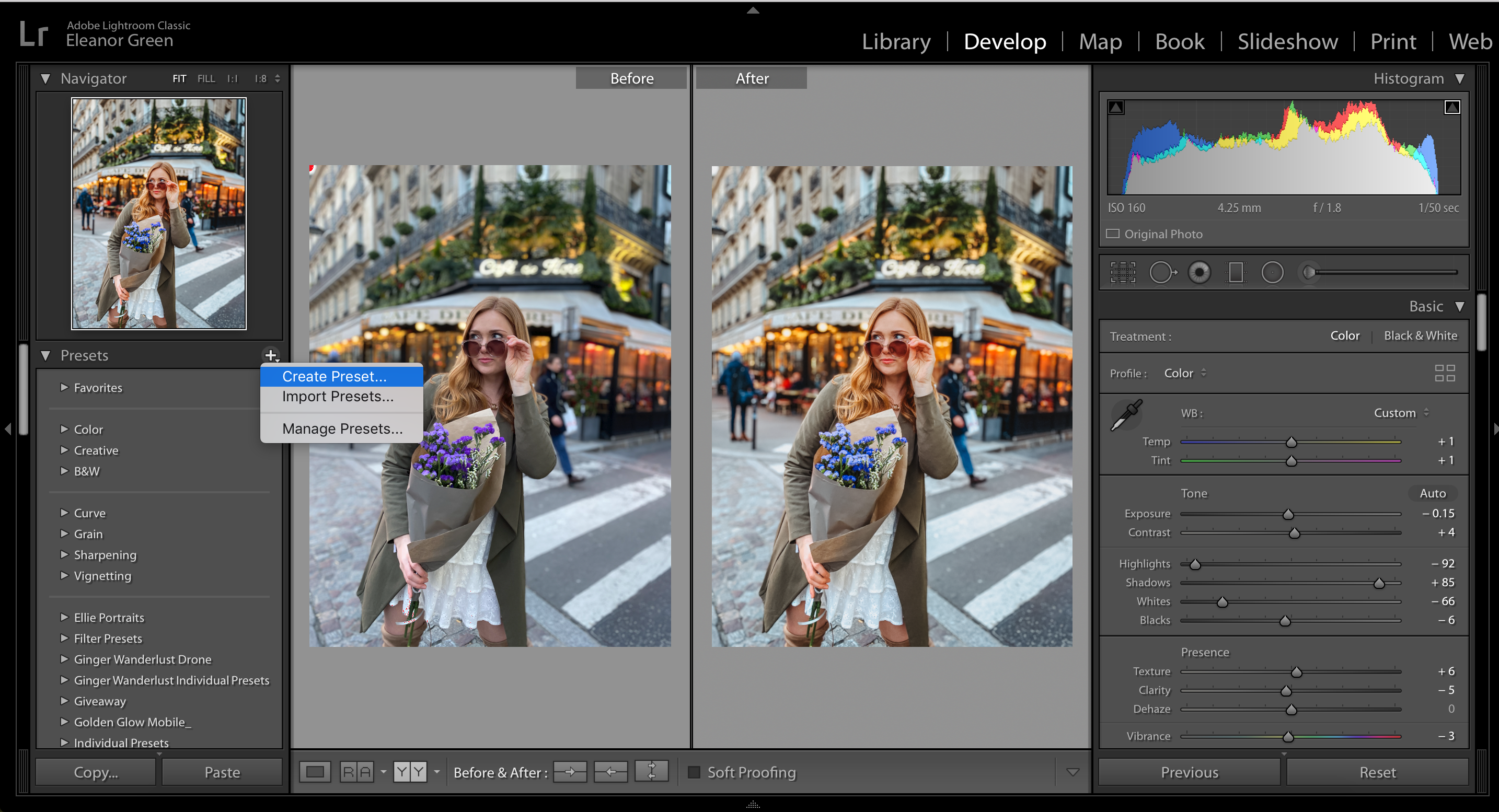The width and height of the screenshot is (1499, 812).
Task: Toggle the Favorites preset group expander
Action: (62, 388)
